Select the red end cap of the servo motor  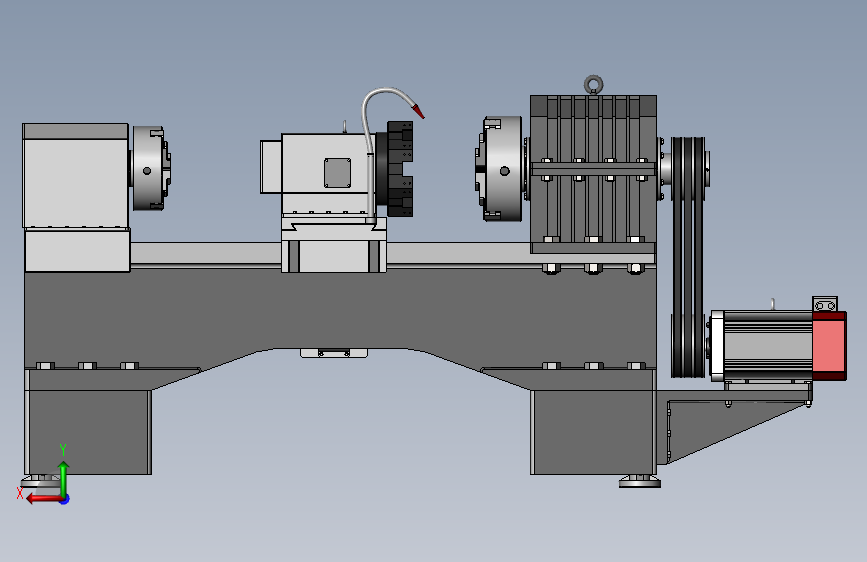(829, 346)
